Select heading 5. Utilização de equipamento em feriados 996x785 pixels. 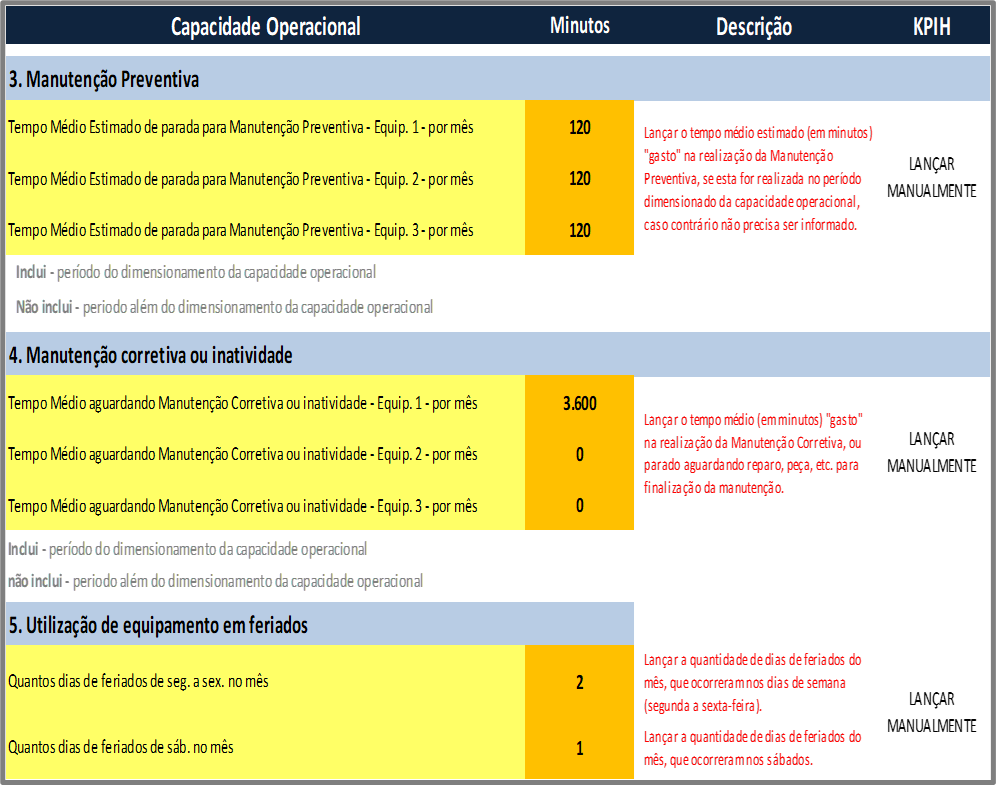[x=158, y=626]
